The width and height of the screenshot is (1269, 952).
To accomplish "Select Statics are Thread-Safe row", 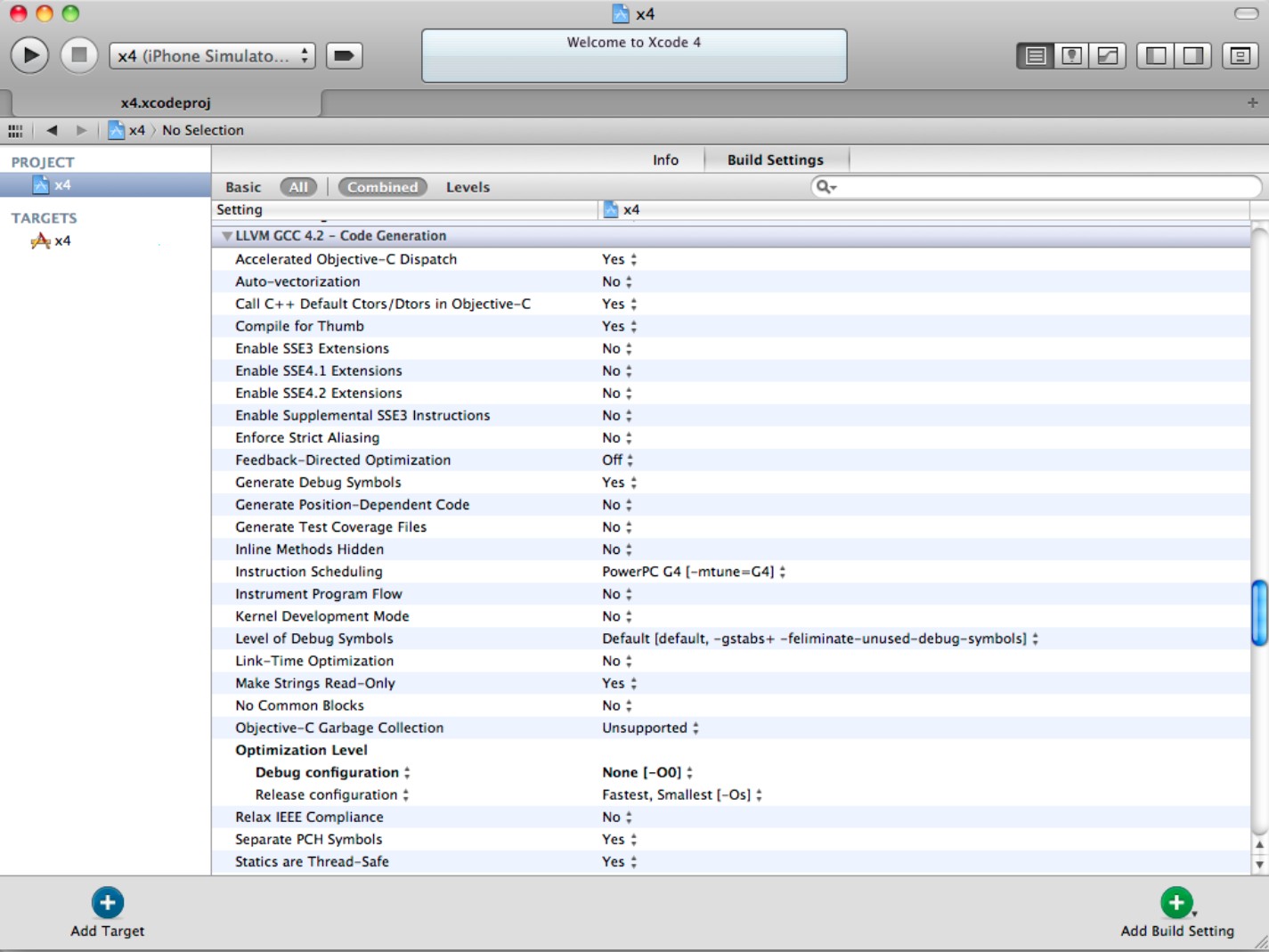I will [x=730, y=861].
